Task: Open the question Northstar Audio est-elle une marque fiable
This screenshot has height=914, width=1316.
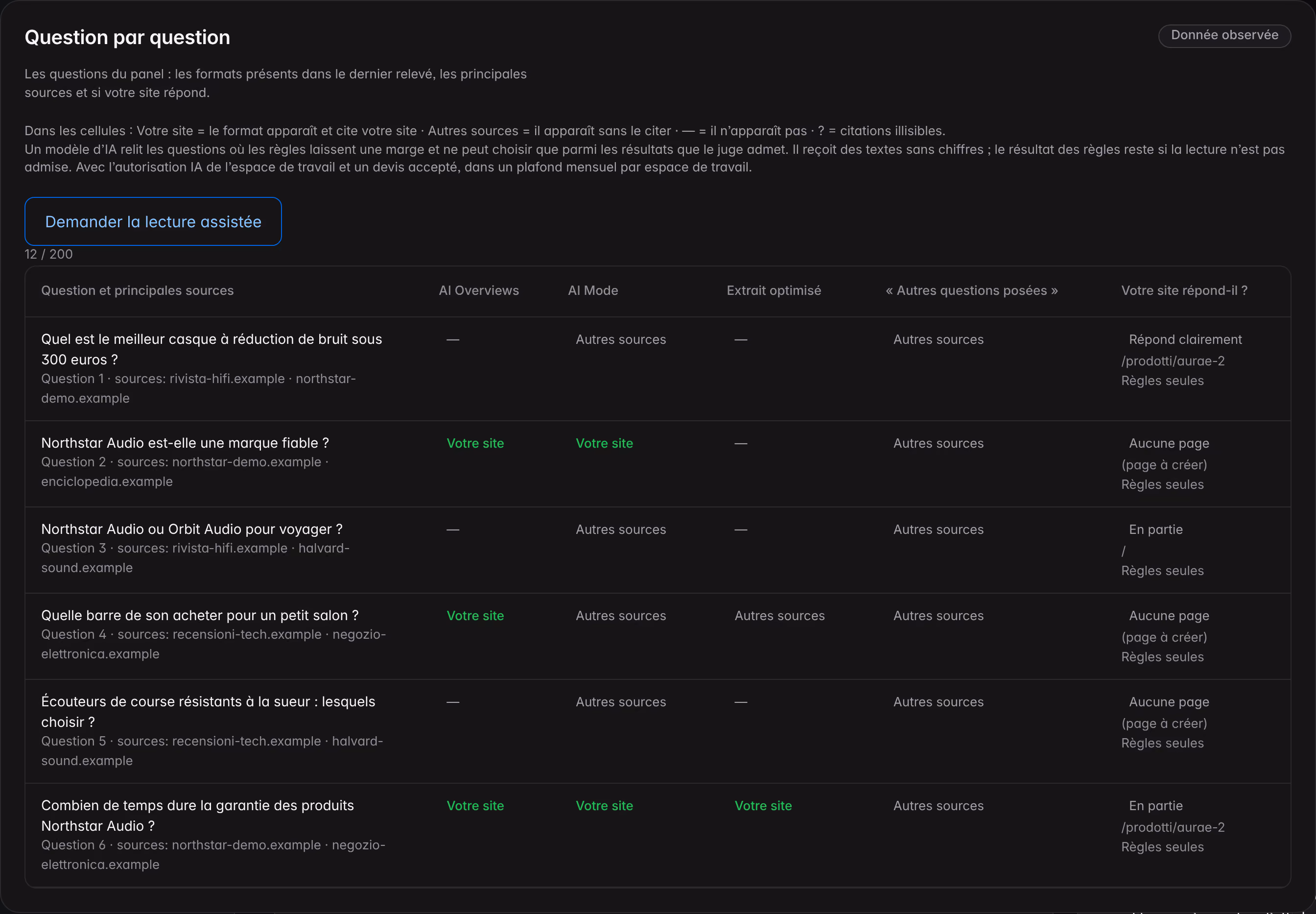Action: click(185, 443)
